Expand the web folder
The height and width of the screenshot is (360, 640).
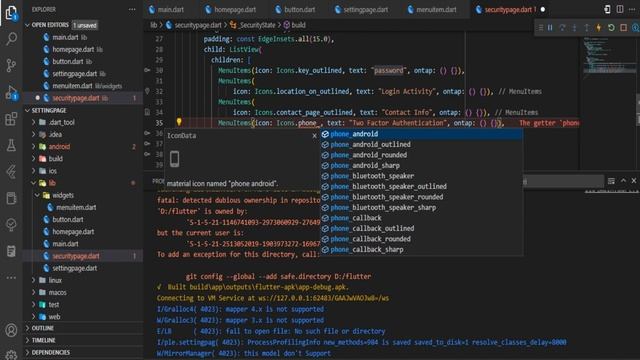click(34, 317)
